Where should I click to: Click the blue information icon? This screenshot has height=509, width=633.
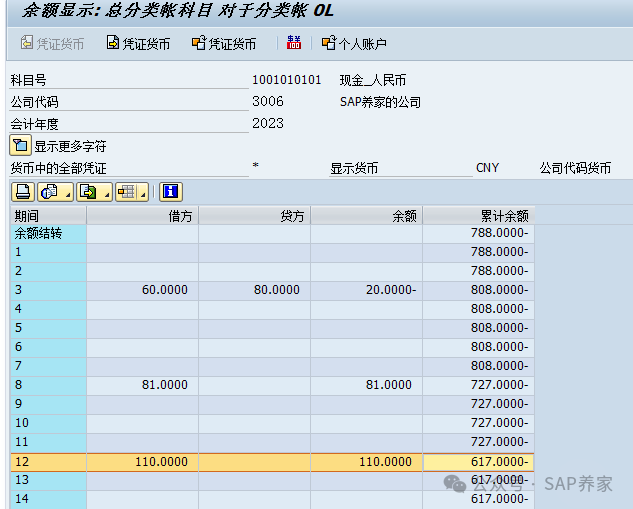171,192
